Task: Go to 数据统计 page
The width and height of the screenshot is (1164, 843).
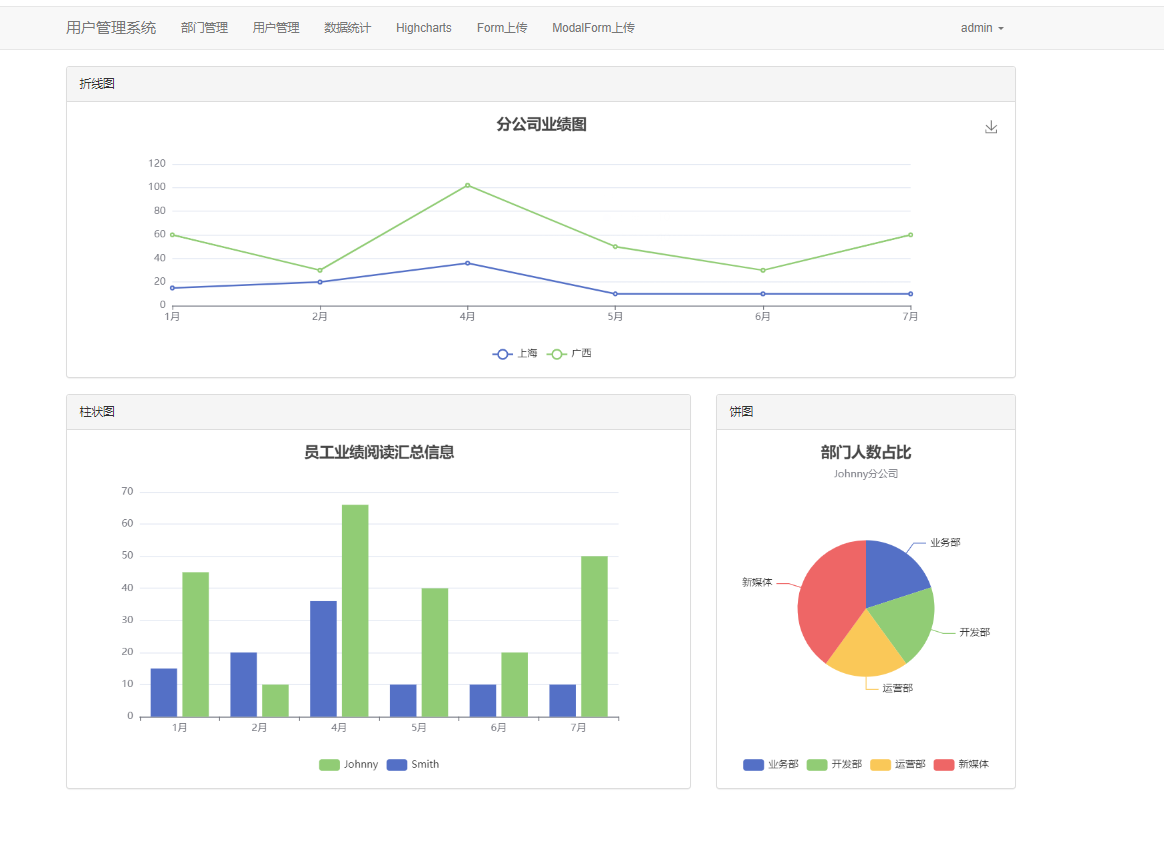Action: [x=347, y=28]
